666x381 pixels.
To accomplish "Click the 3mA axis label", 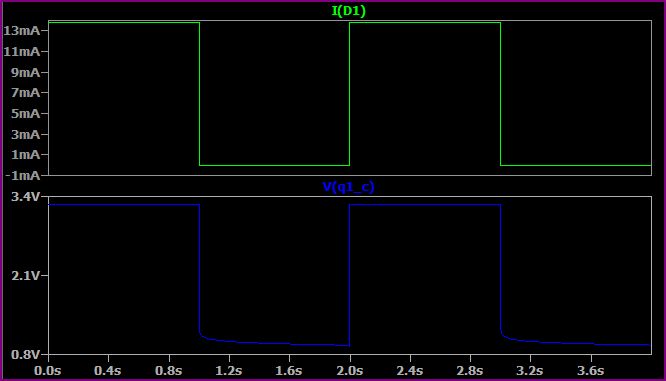I will tap(25, 135).
